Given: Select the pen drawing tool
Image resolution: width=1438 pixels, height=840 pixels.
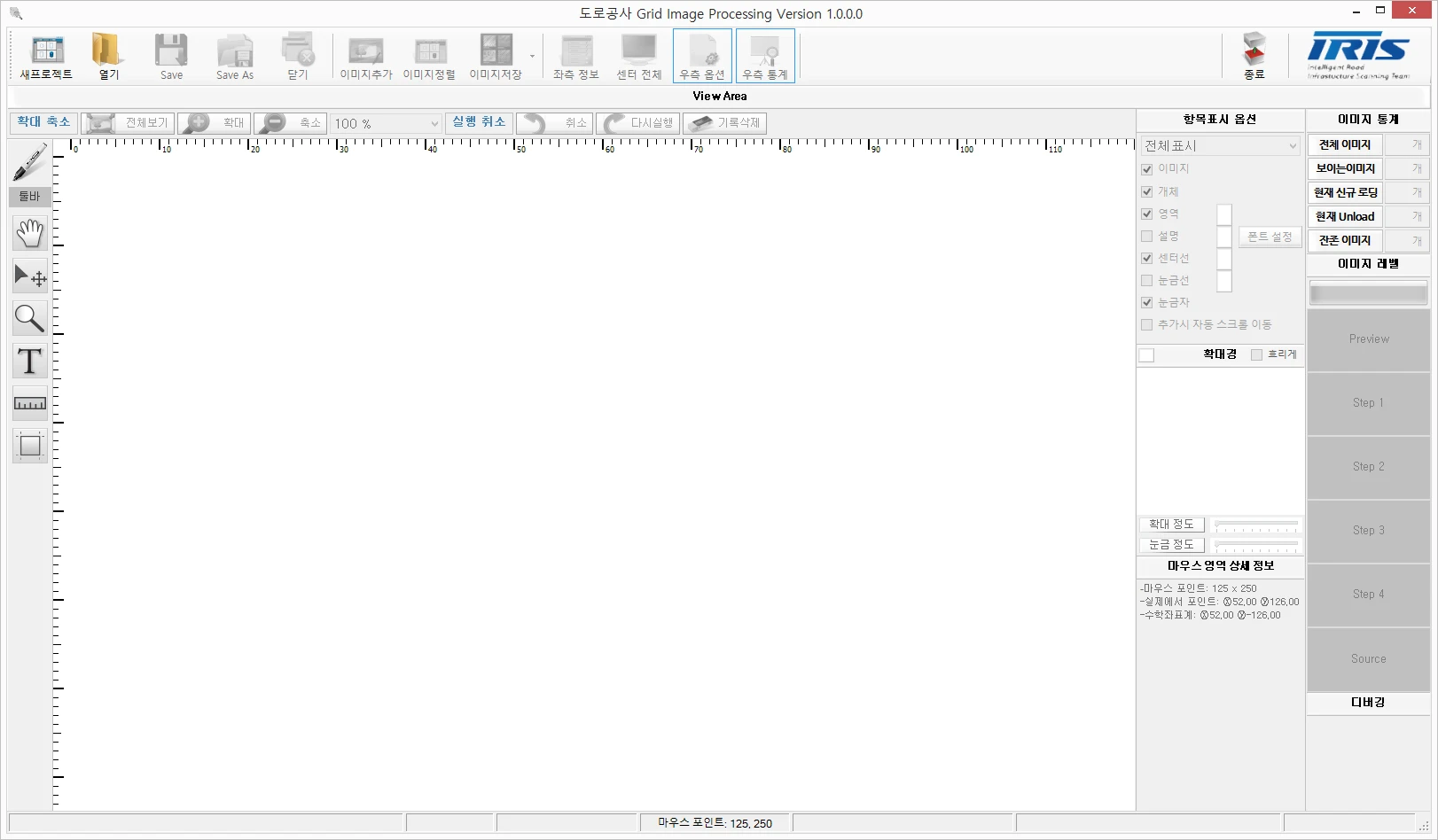Looking at the screenshot, I should pos(30,162).
